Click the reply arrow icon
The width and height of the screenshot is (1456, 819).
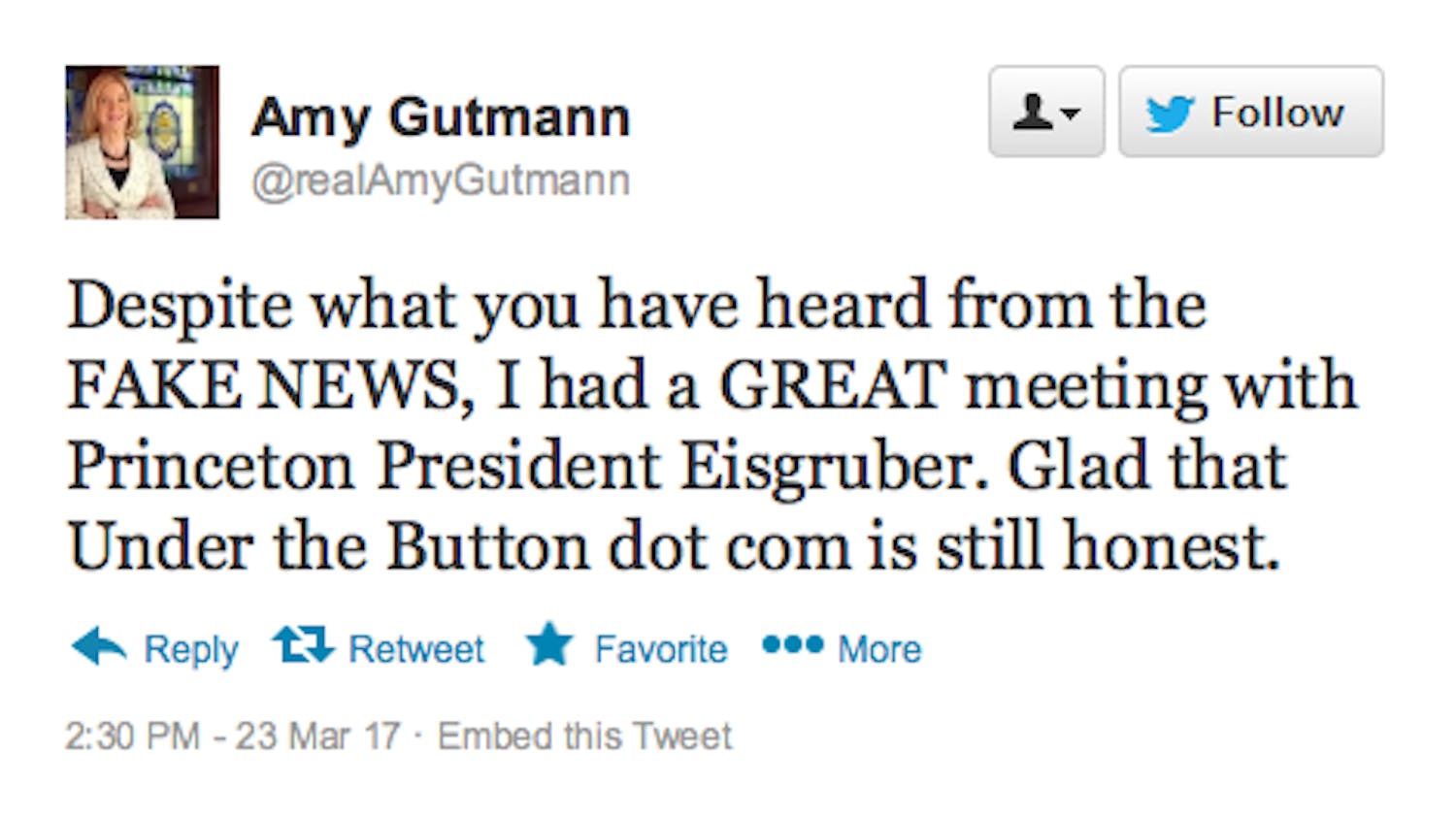99,646
